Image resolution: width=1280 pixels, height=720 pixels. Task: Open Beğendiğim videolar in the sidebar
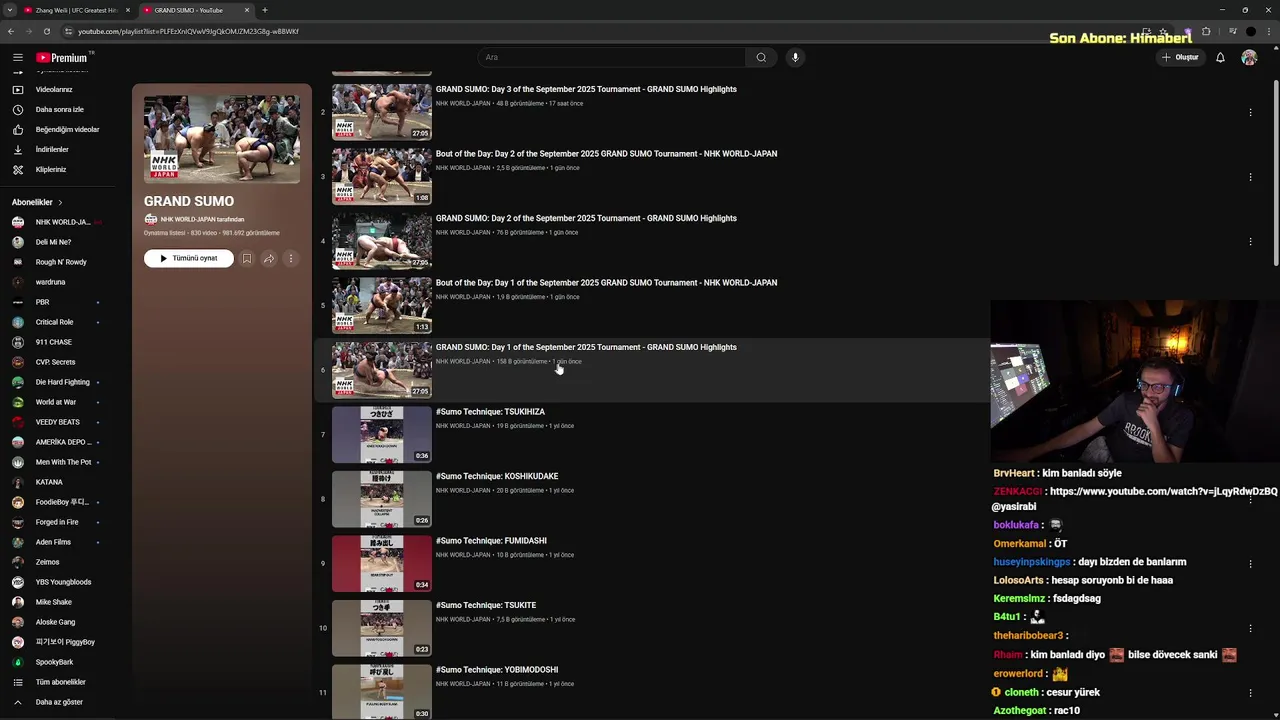pyautogui.click(x=67, y=129)
